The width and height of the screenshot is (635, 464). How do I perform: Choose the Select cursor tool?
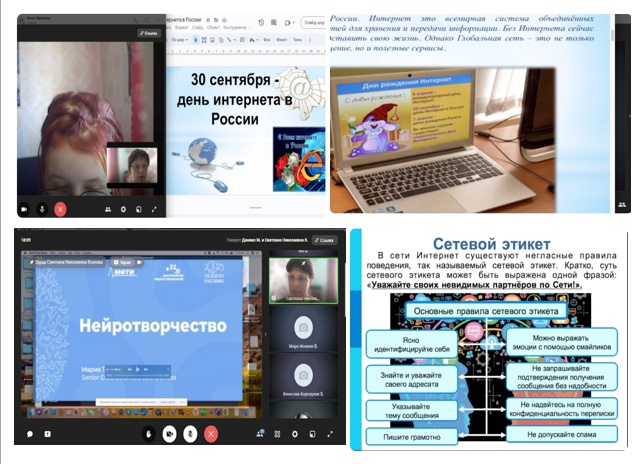pos(196,40)
